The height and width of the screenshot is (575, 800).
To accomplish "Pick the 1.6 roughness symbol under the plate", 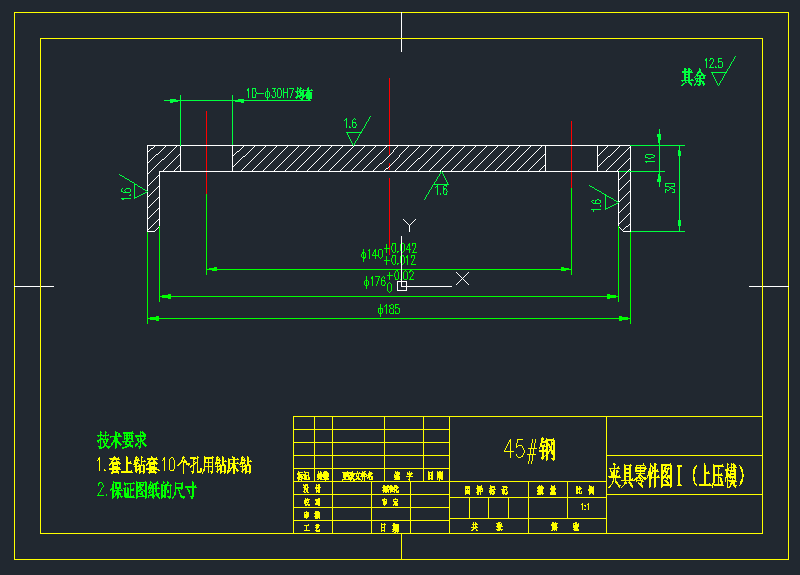I will click(x=437, y=186).
